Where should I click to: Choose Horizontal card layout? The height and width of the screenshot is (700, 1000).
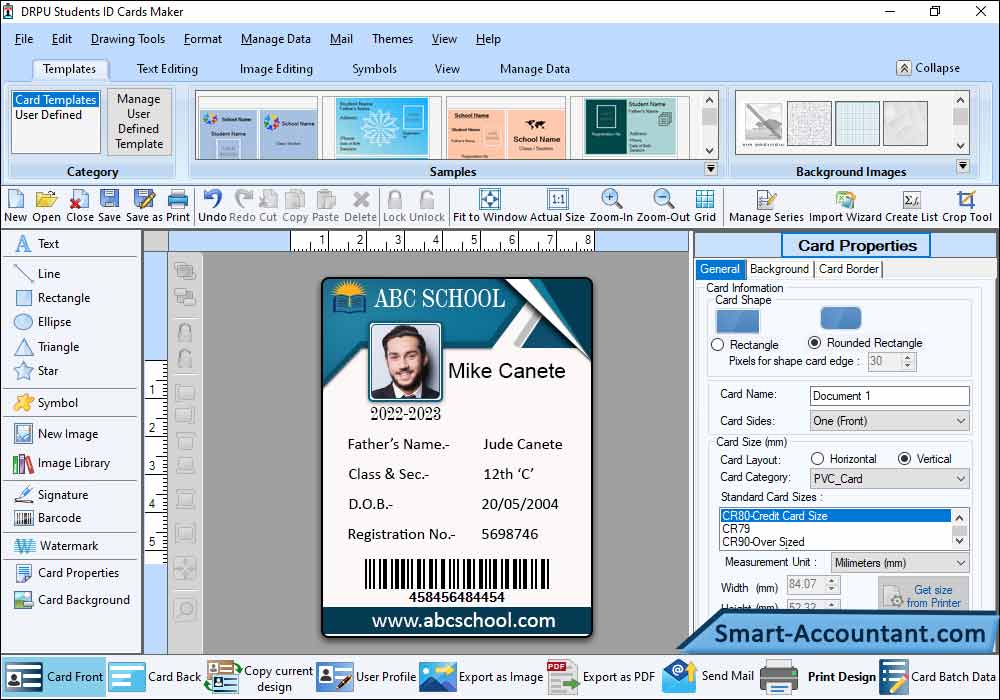pyautogui.click(x=817, y=458)
